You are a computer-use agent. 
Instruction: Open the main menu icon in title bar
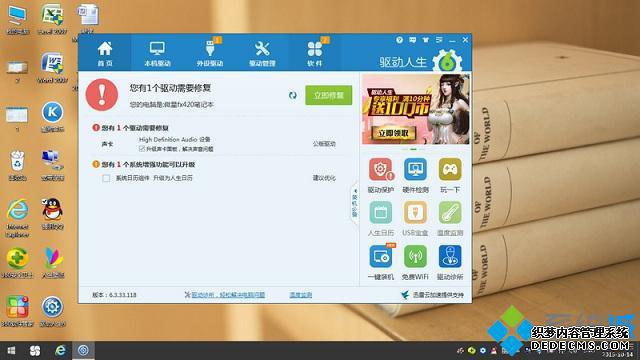pos(439,40)
